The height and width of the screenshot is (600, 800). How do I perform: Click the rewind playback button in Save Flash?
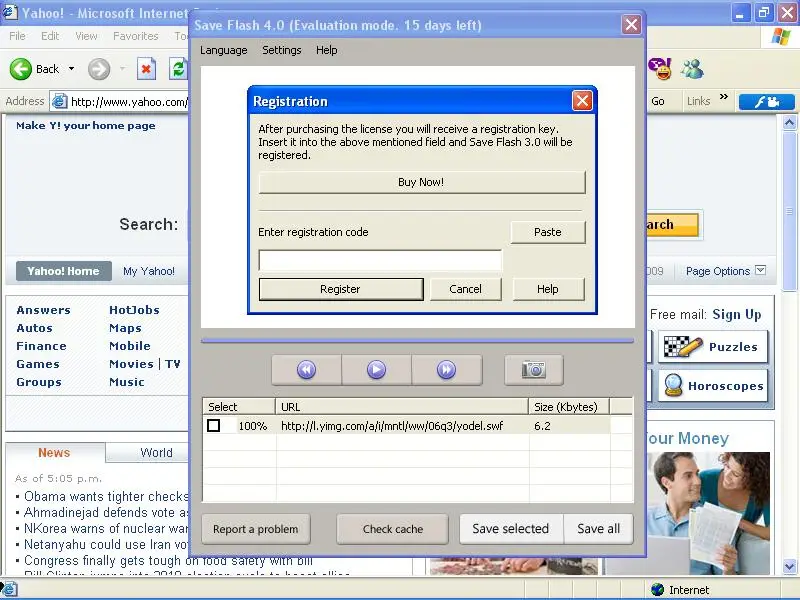[307, 369]
